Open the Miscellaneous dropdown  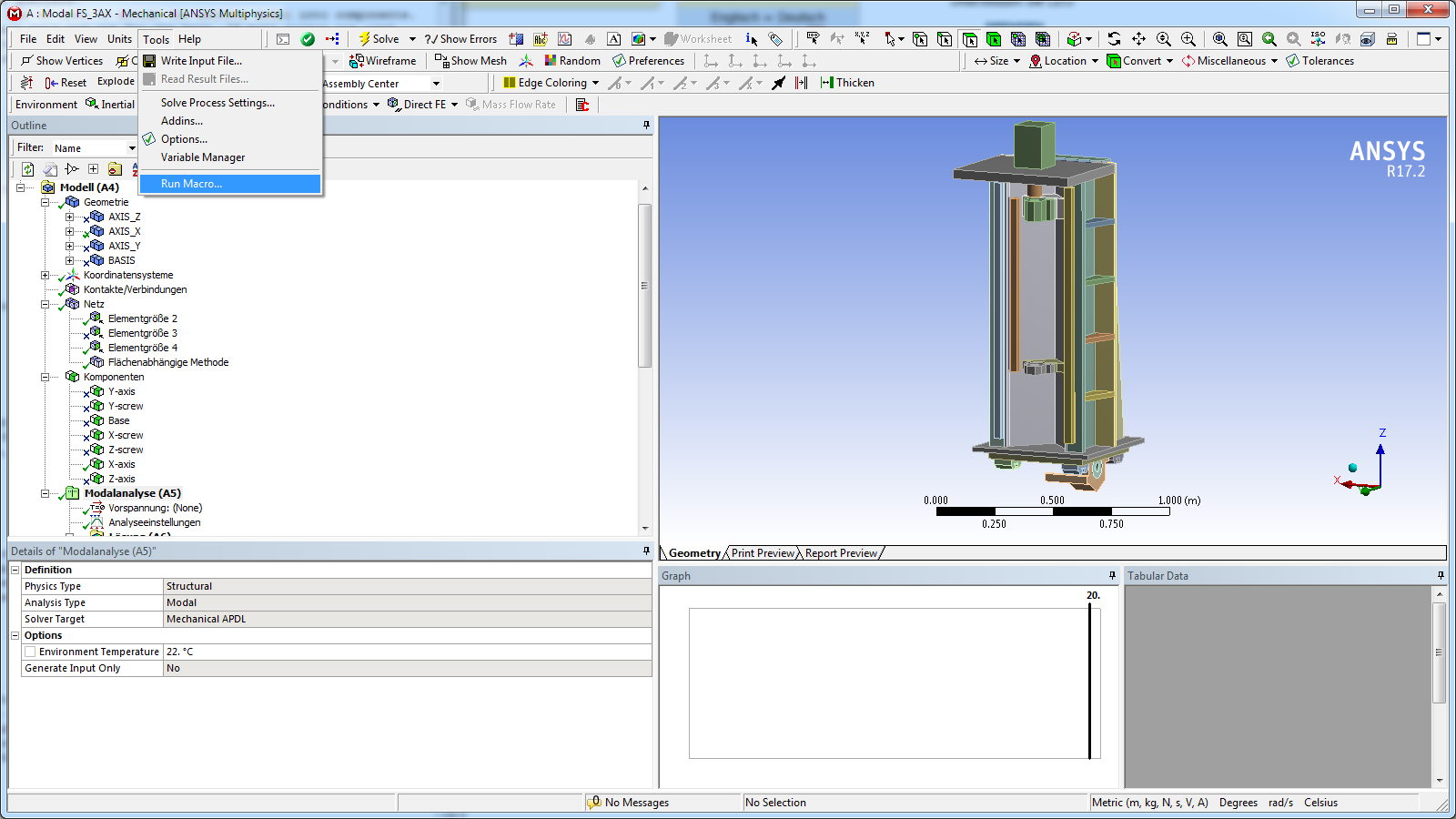pos(1274,61)
